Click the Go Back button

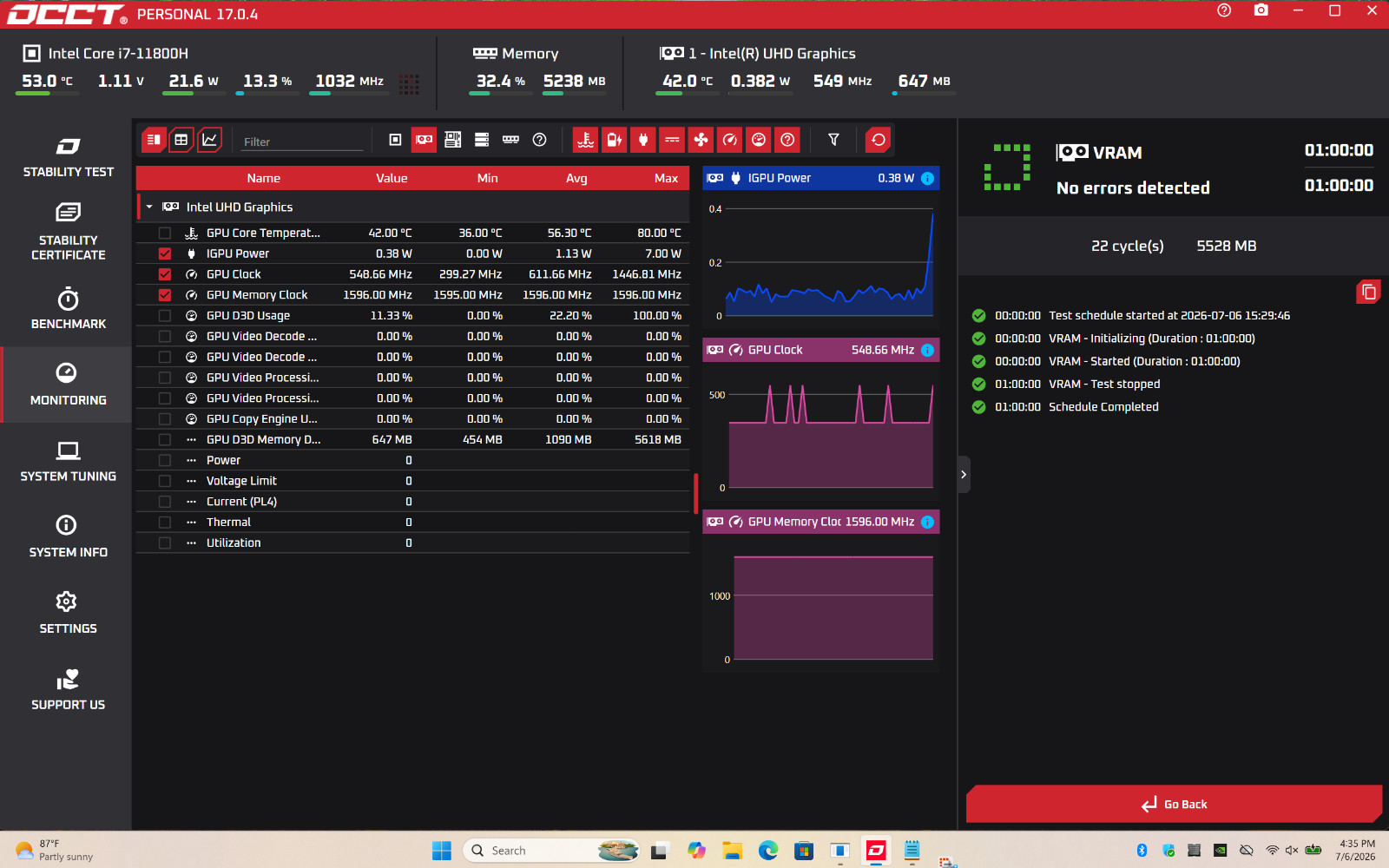click(1174, 804)
